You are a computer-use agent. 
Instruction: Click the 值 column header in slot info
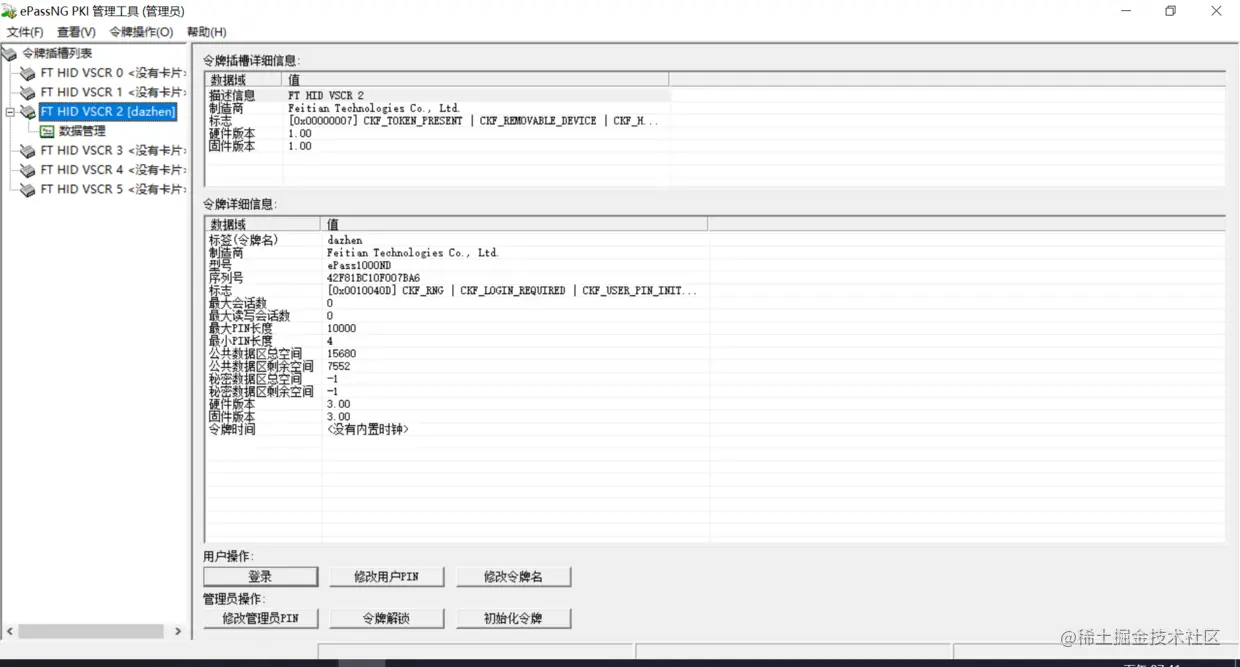click(476, 79)
